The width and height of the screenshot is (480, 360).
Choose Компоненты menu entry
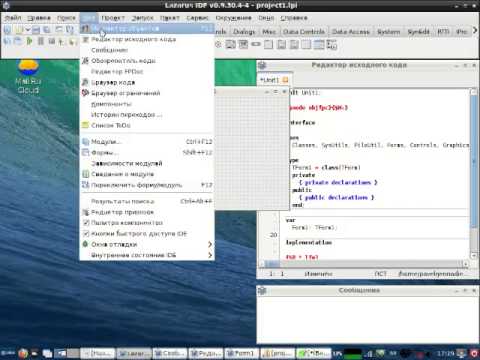tap(147, 104)
